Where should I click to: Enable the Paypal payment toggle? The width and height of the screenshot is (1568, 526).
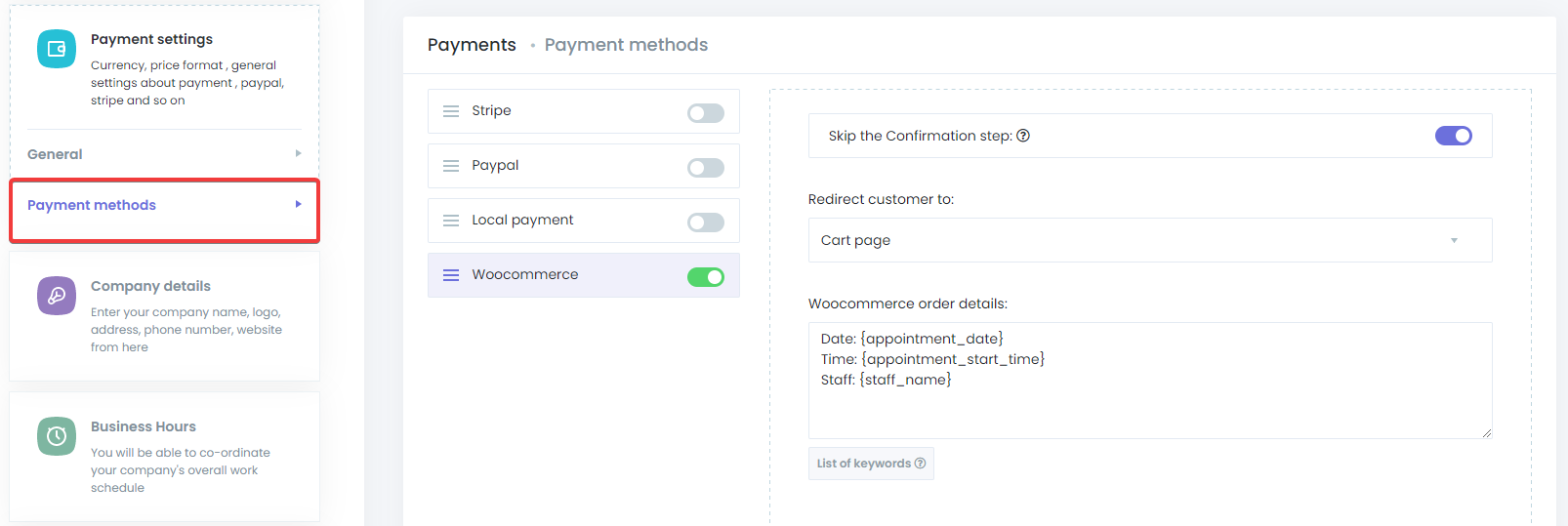pyautogui.click(x=706, y=168)
